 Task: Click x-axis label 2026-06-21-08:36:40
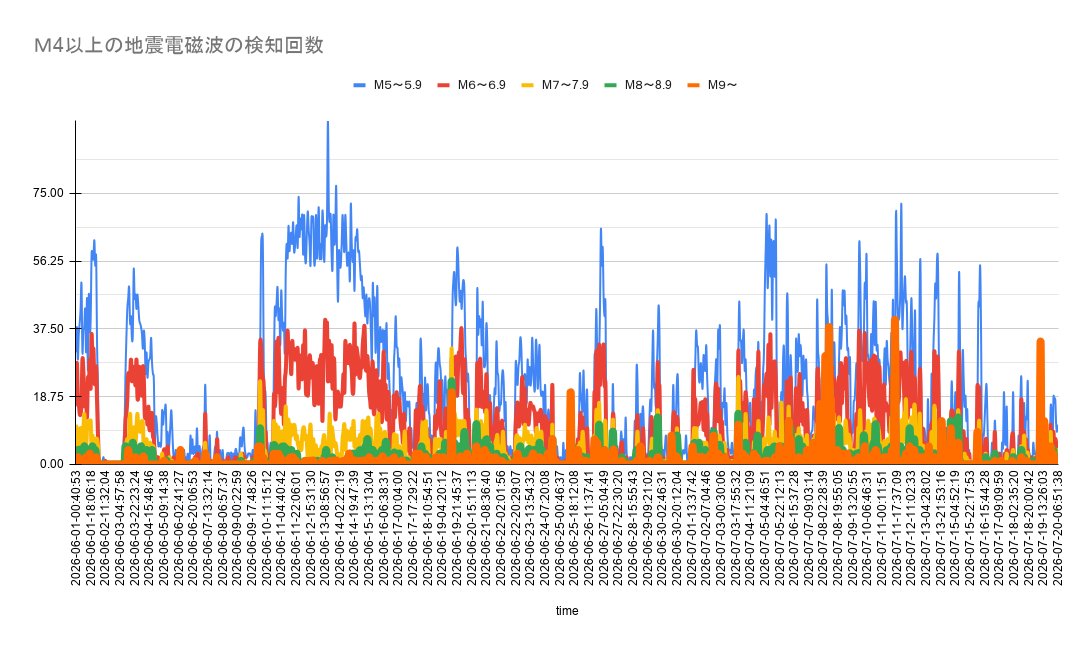point(486,528)
